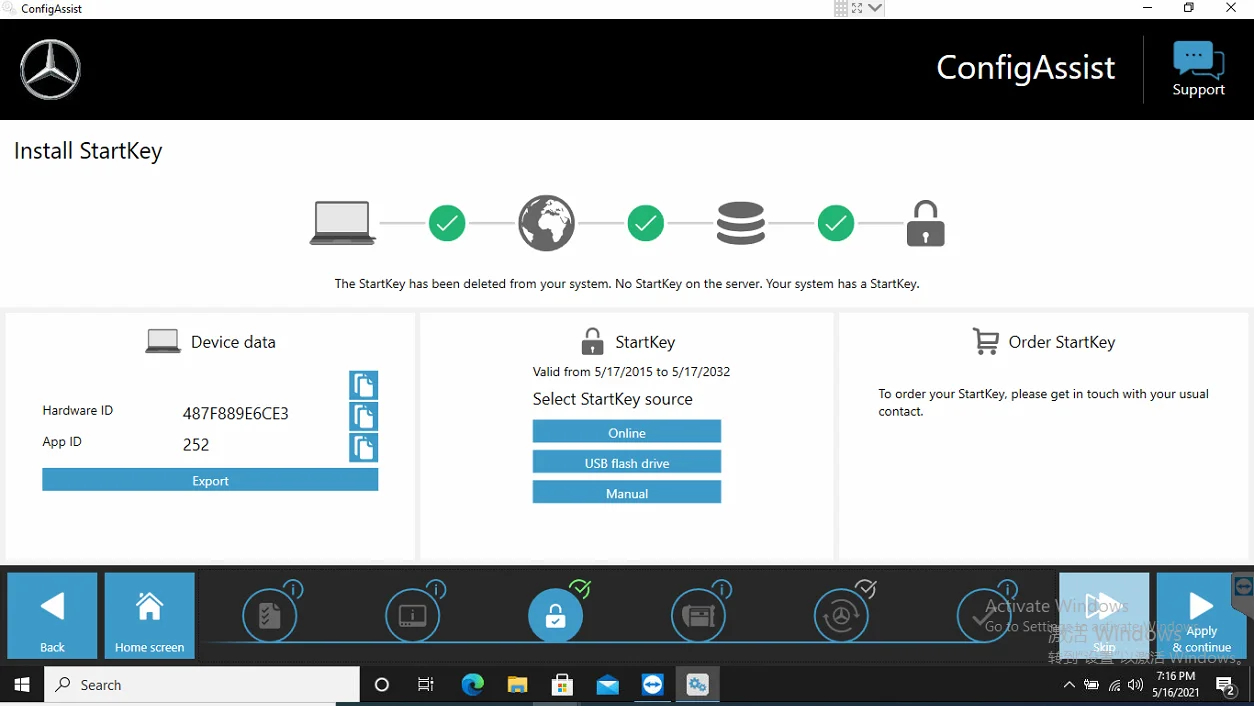
Task: Click the title bar grid icon
Action: click(841, 8)
